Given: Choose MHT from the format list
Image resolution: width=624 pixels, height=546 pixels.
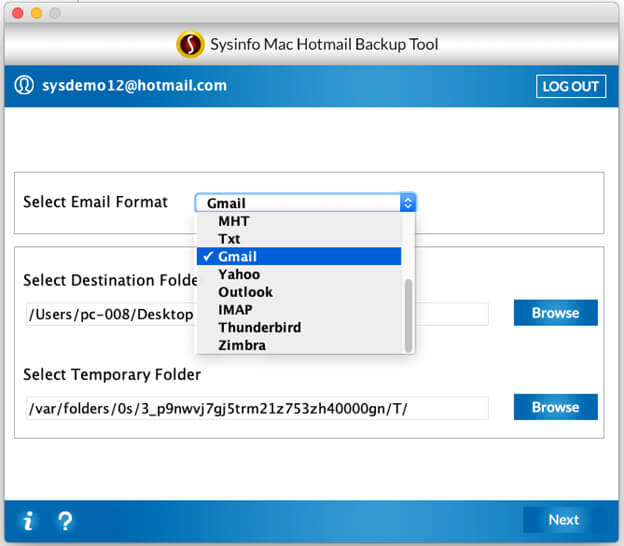Looking at the screenshot, I should pyautogui.click(x=299, y=221).
